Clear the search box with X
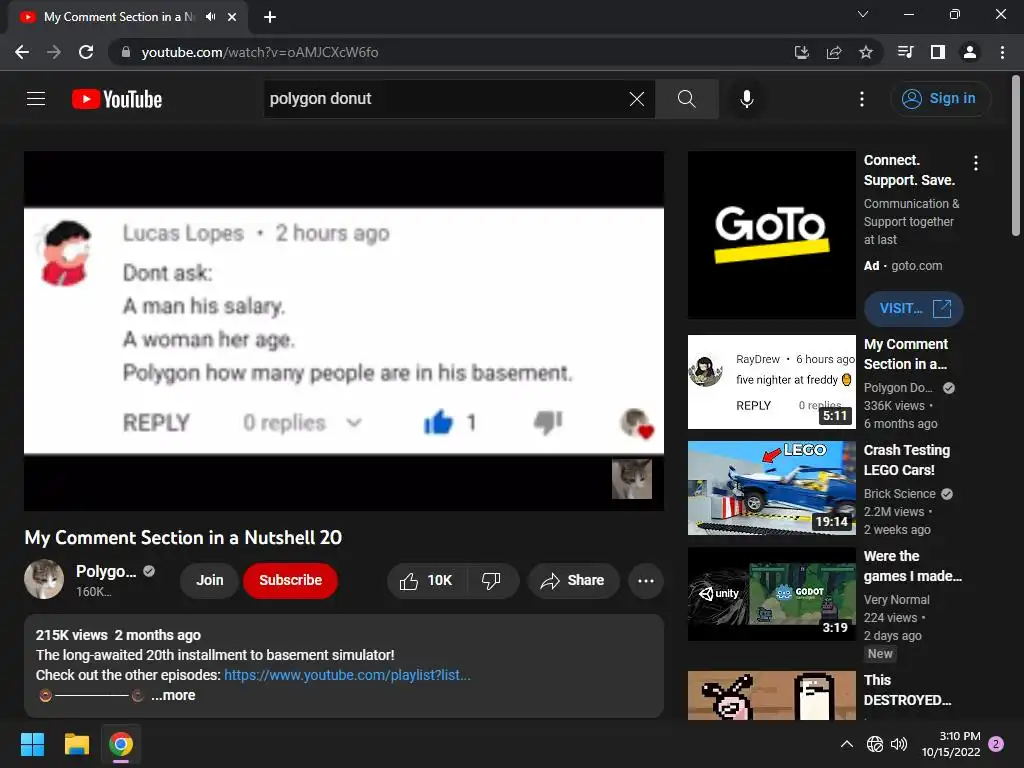Screen dimensions: 1024x768 637,99
